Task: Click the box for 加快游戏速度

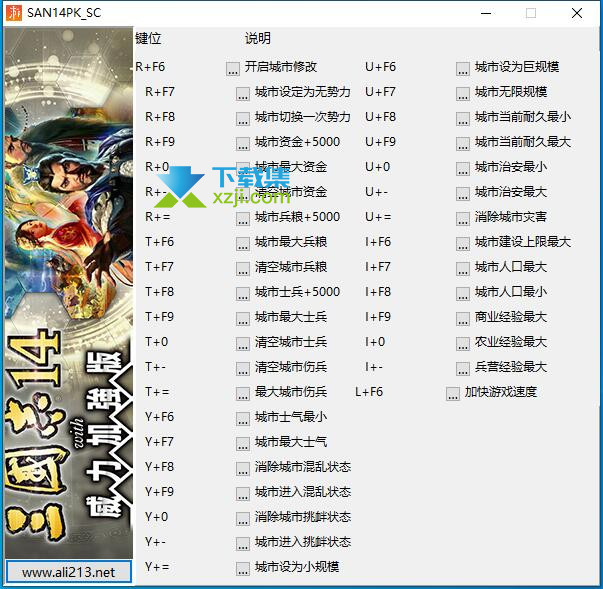Action: click(x=453, y=393)
